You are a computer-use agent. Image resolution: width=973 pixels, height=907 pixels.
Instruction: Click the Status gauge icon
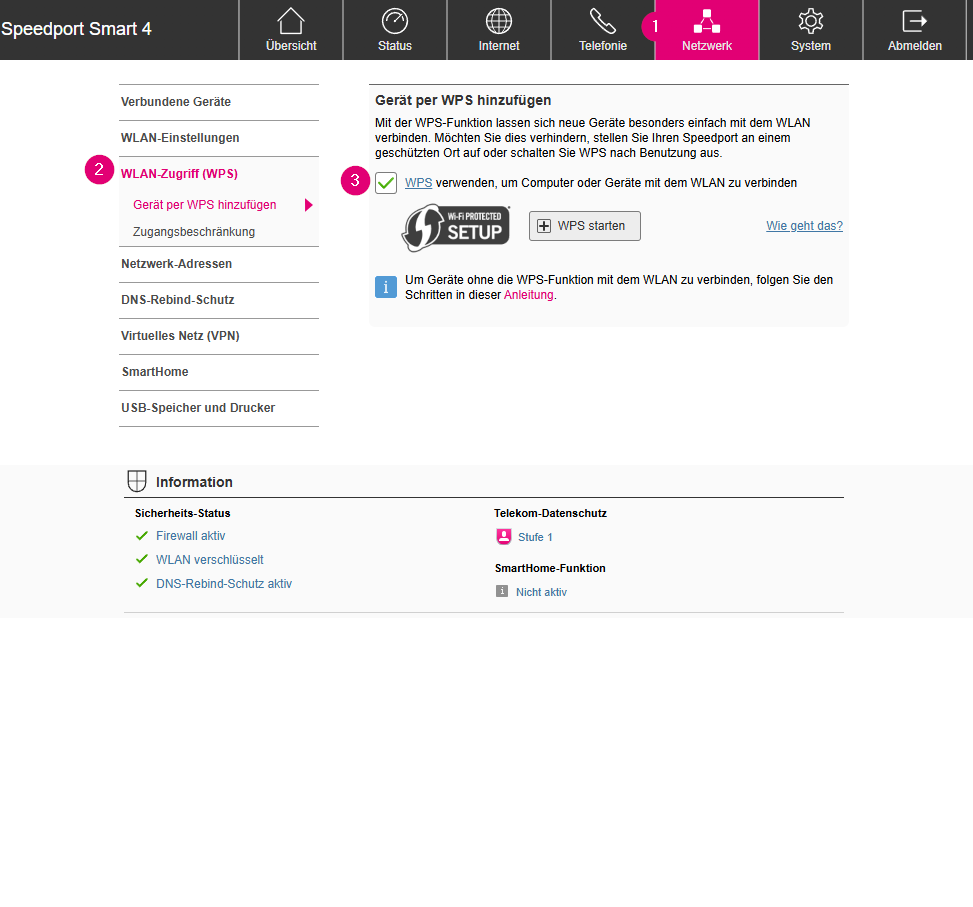(x=395, y=22)
